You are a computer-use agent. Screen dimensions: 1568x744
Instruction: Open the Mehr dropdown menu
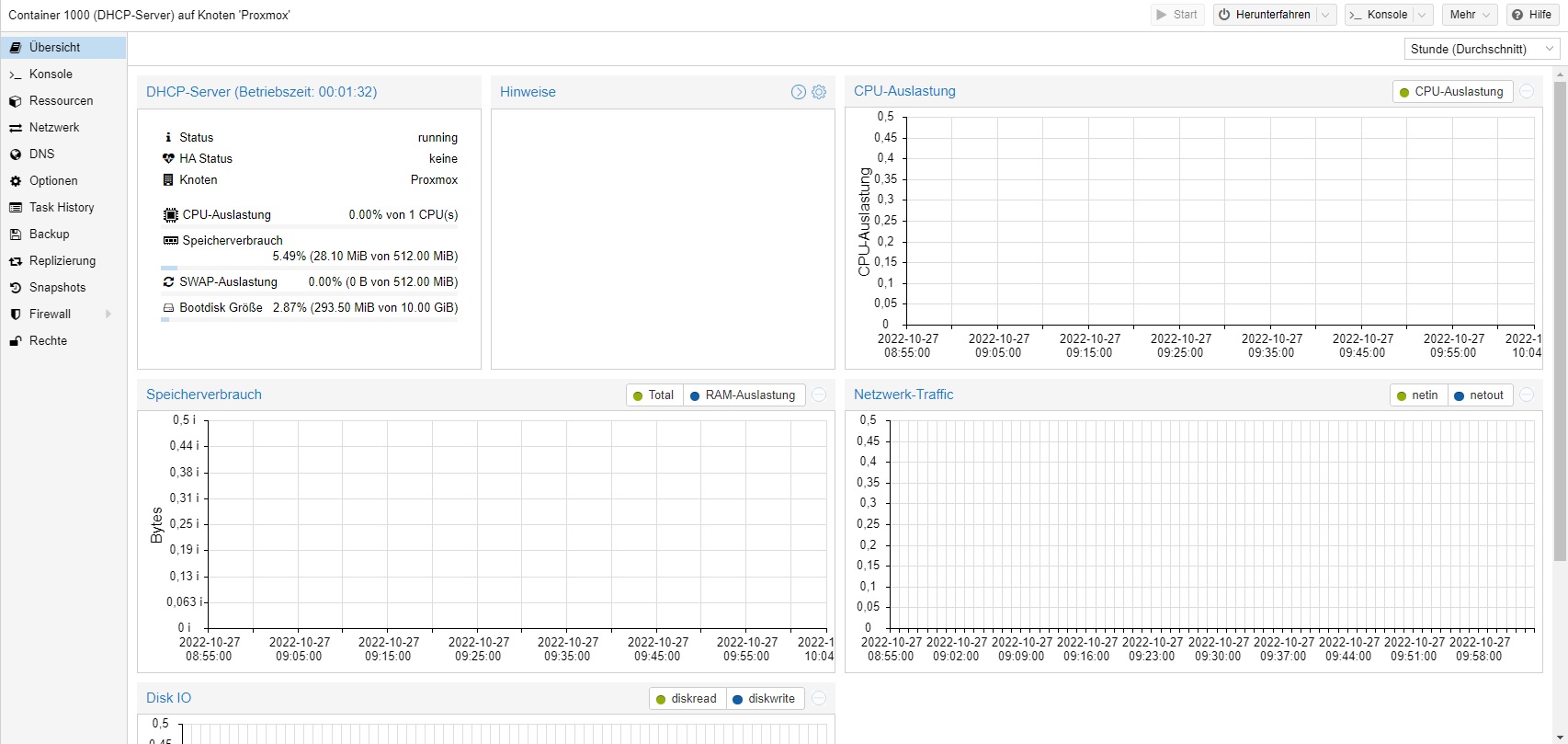pos(1470,15)
